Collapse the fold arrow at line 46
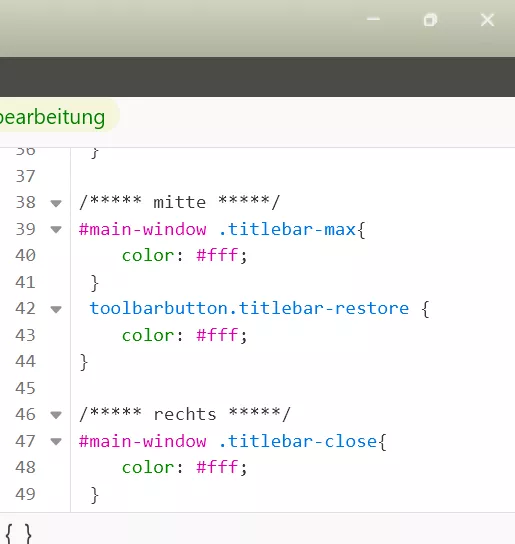This screenshot has height=544, width=515. [56, 415]
